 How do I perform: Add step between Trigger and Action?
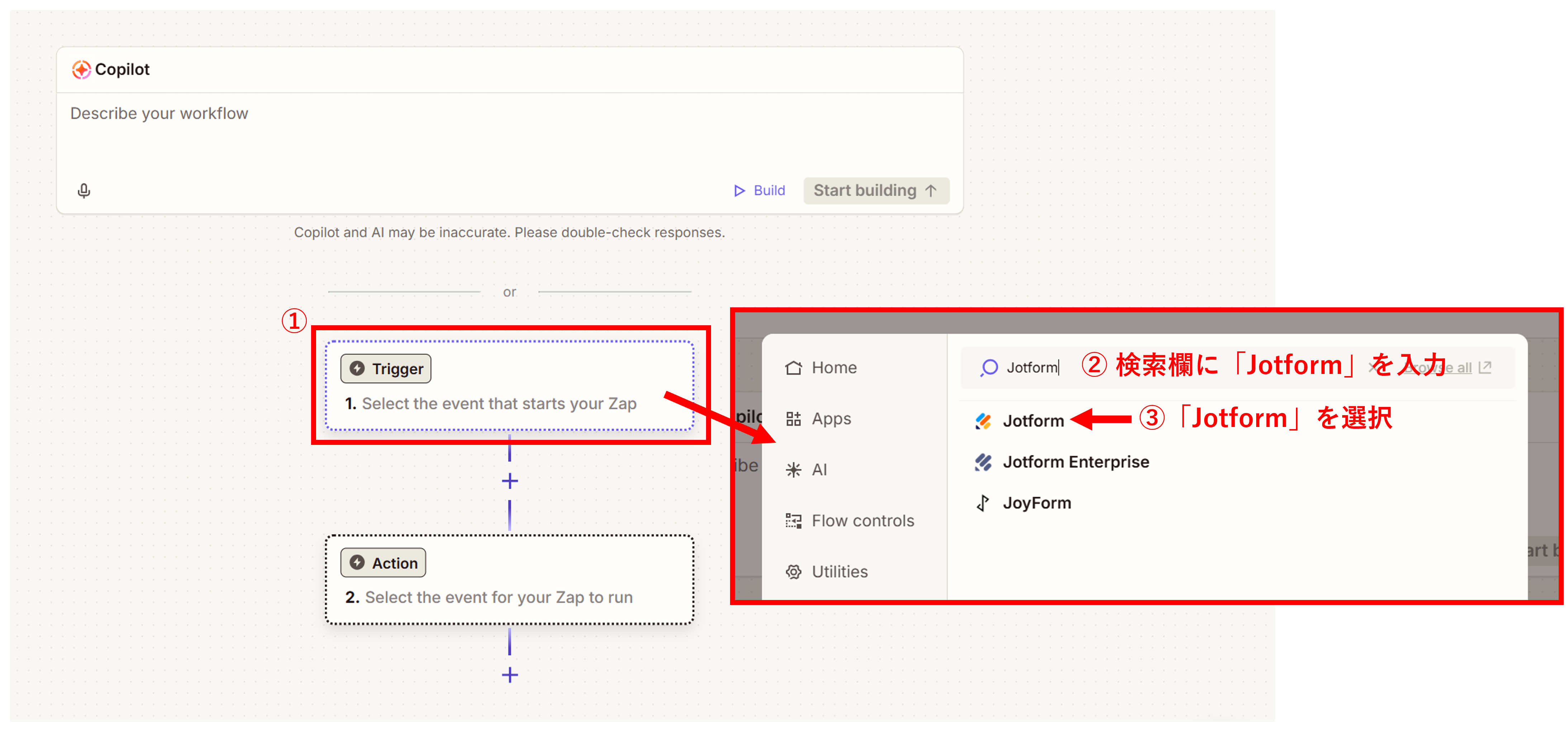click(x=510, y=481)
